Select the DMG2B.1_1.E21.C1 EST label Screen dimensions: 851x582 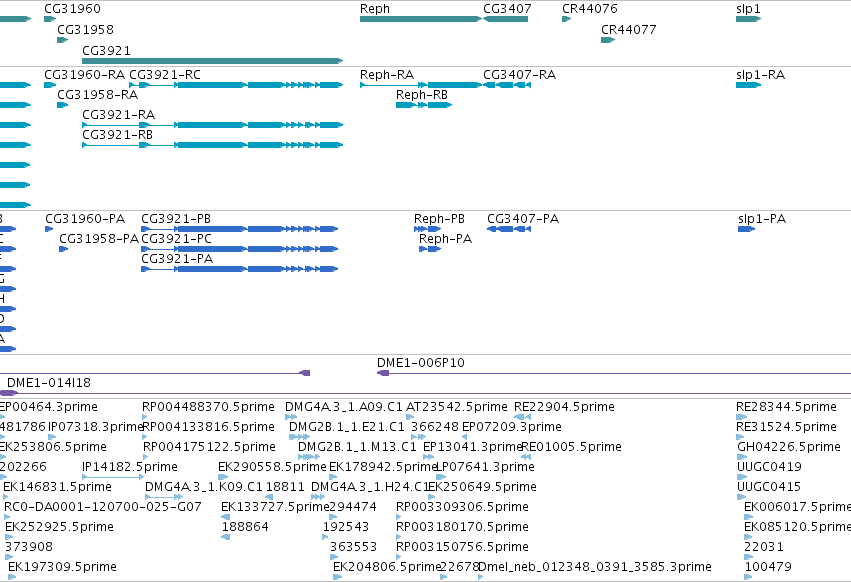pyautogui.click(x=347, y=427)
